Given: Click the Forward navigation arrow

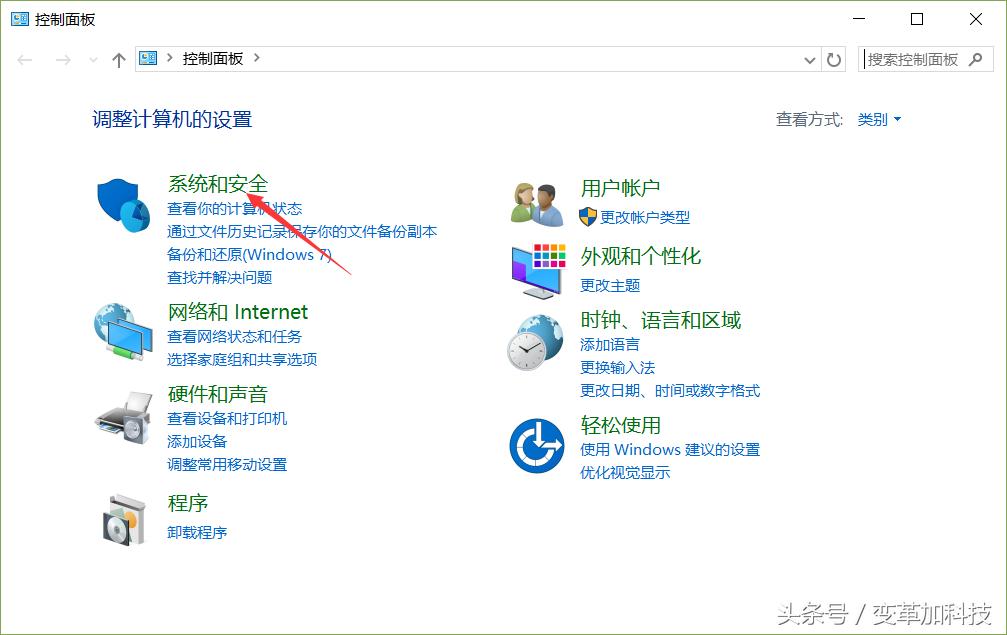Looking at the screenshot, I should [63, 60].
